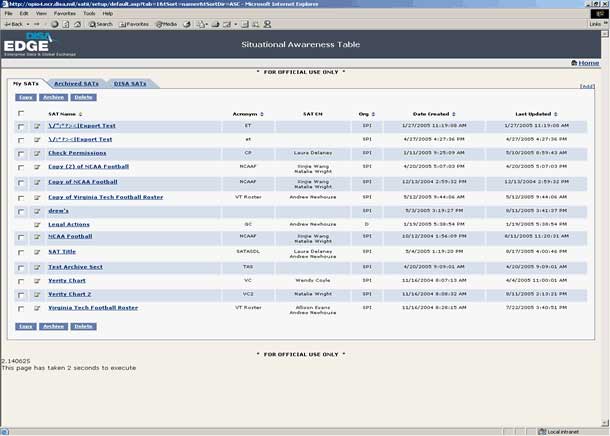Click the edit icon for Check Permissions

[37, 153]
